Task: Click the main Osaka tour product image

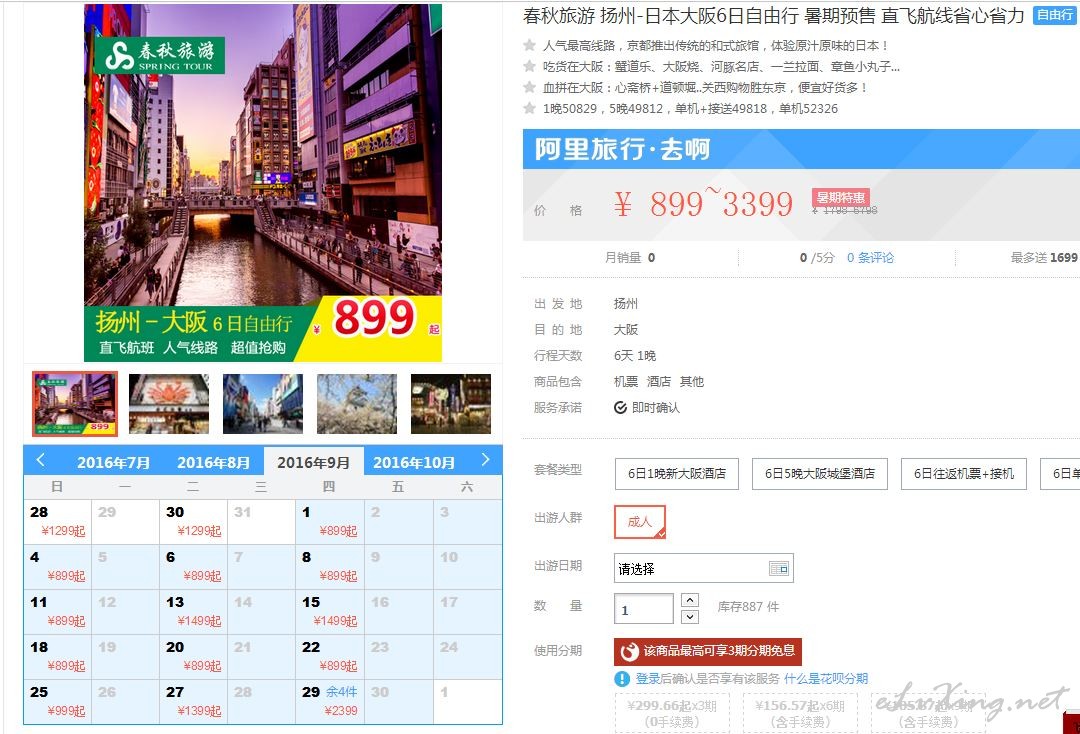Action: click(262, 182)
